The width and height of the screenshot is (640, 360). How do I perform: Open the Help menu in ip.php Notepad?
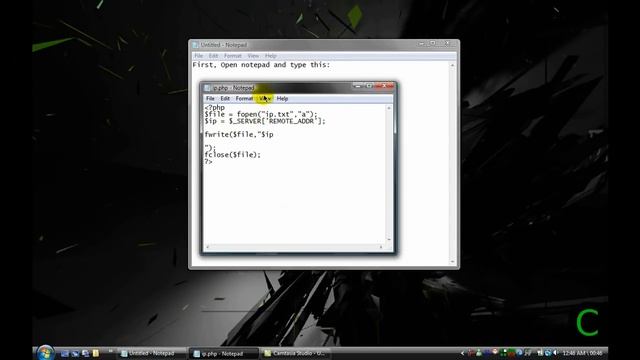click(282, 99)
